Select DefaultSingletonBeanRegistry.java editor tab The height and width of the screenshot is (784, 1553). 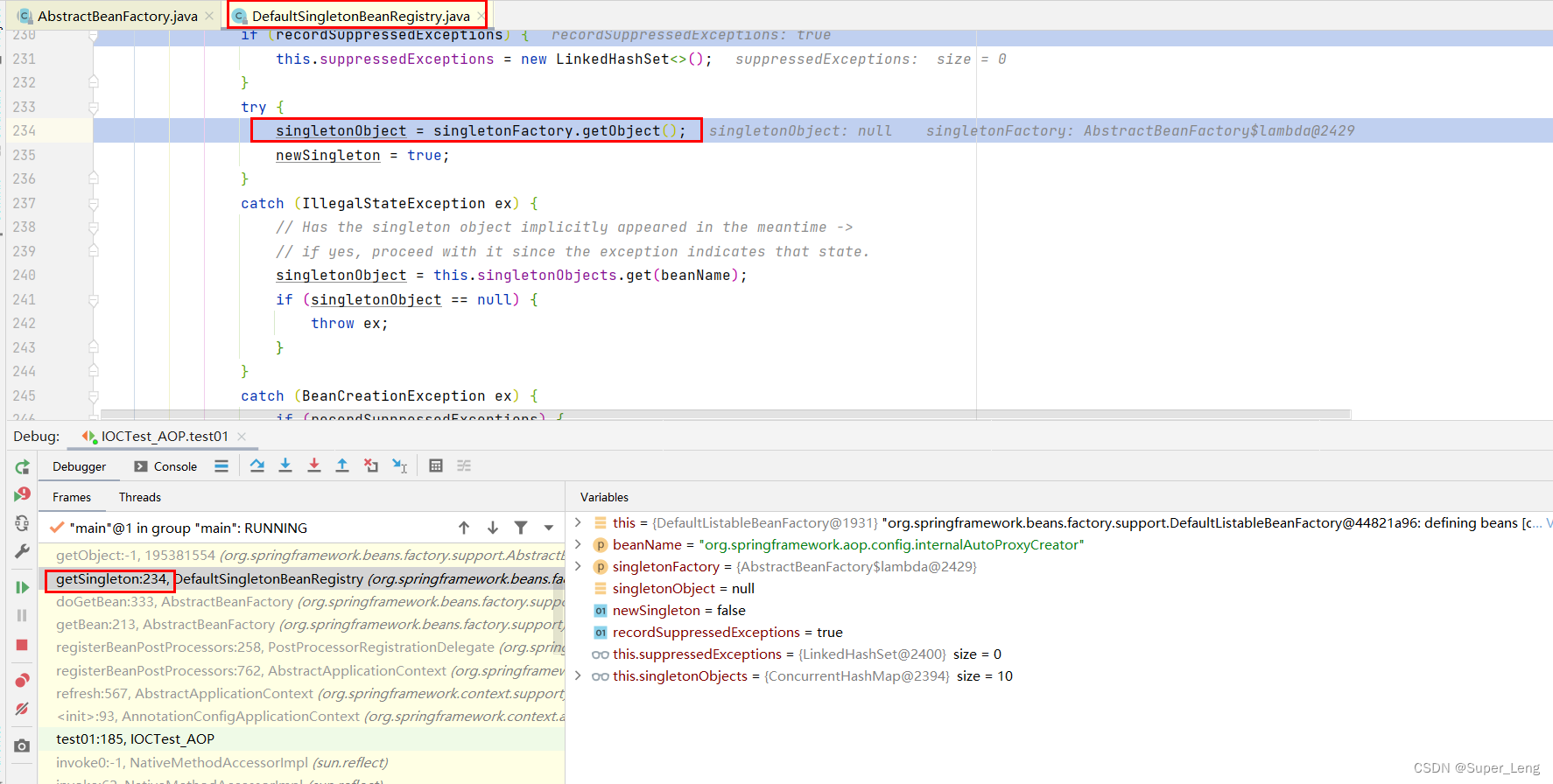tap(361, 16)
